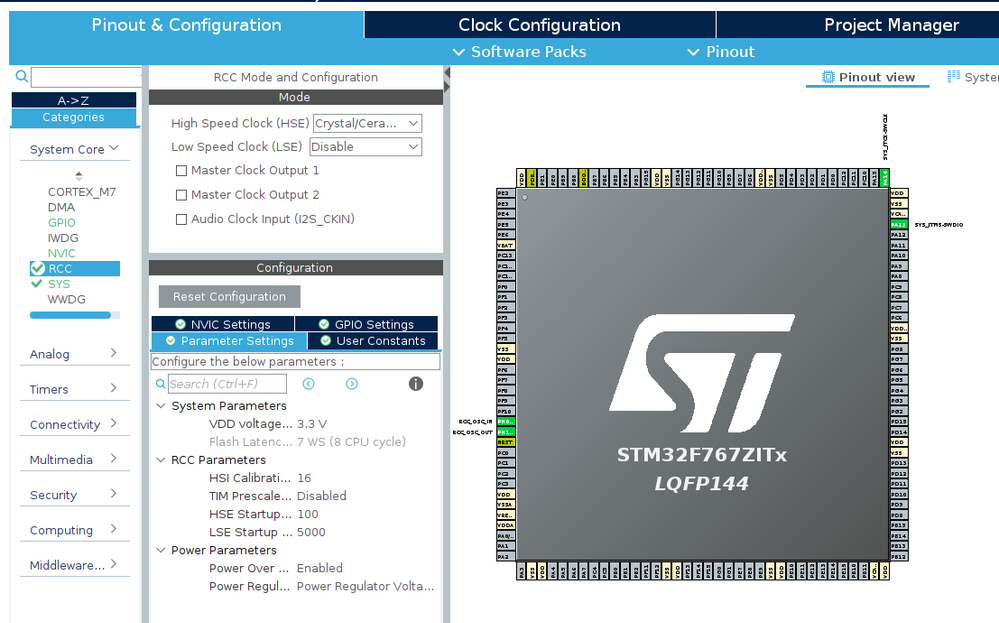
Task: Open the Low Speed Clock (LSE) dropdown
Action: click(366, 147)
